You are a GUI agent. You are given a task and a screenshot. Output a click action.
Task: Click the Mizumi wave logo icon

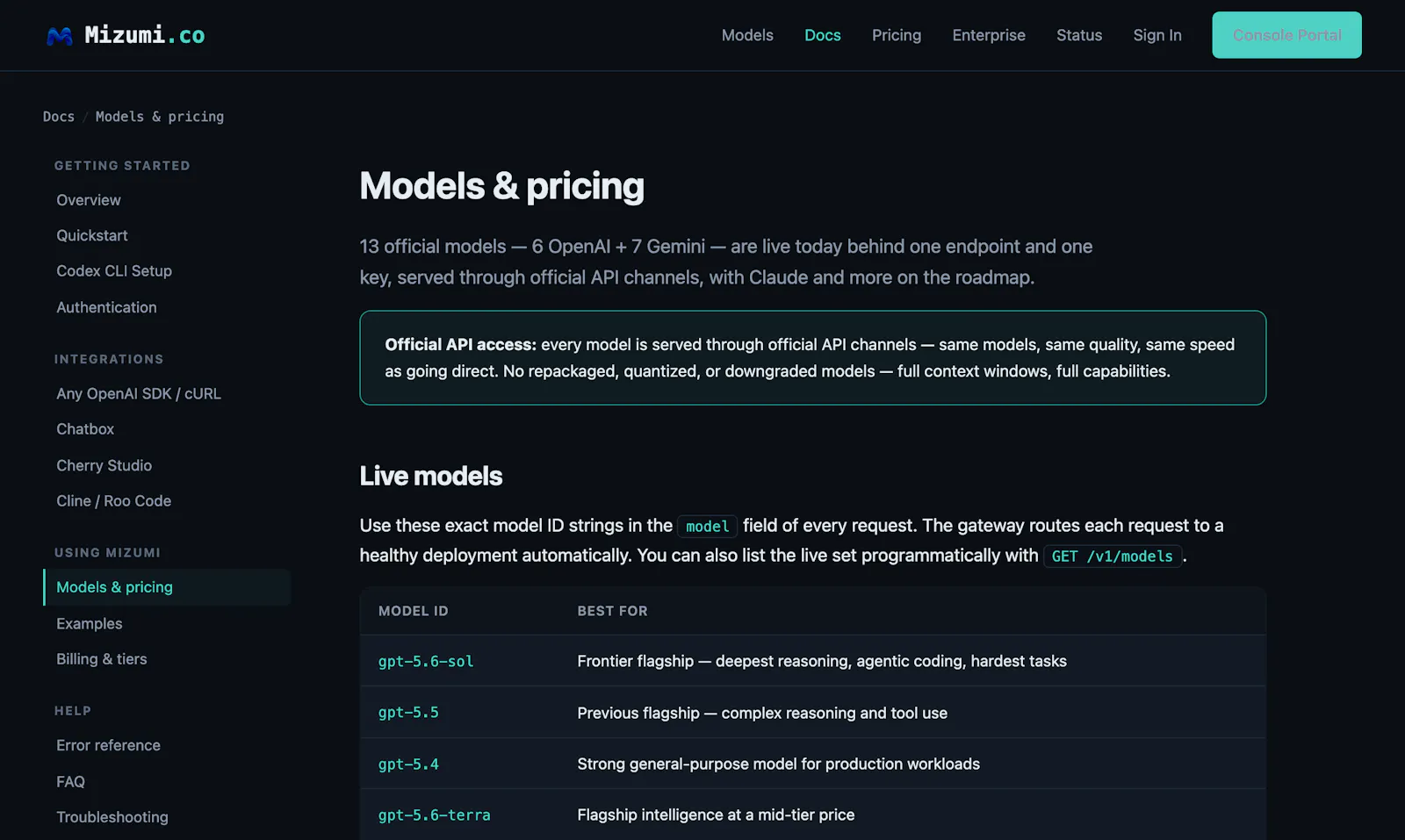pos(60,36)
